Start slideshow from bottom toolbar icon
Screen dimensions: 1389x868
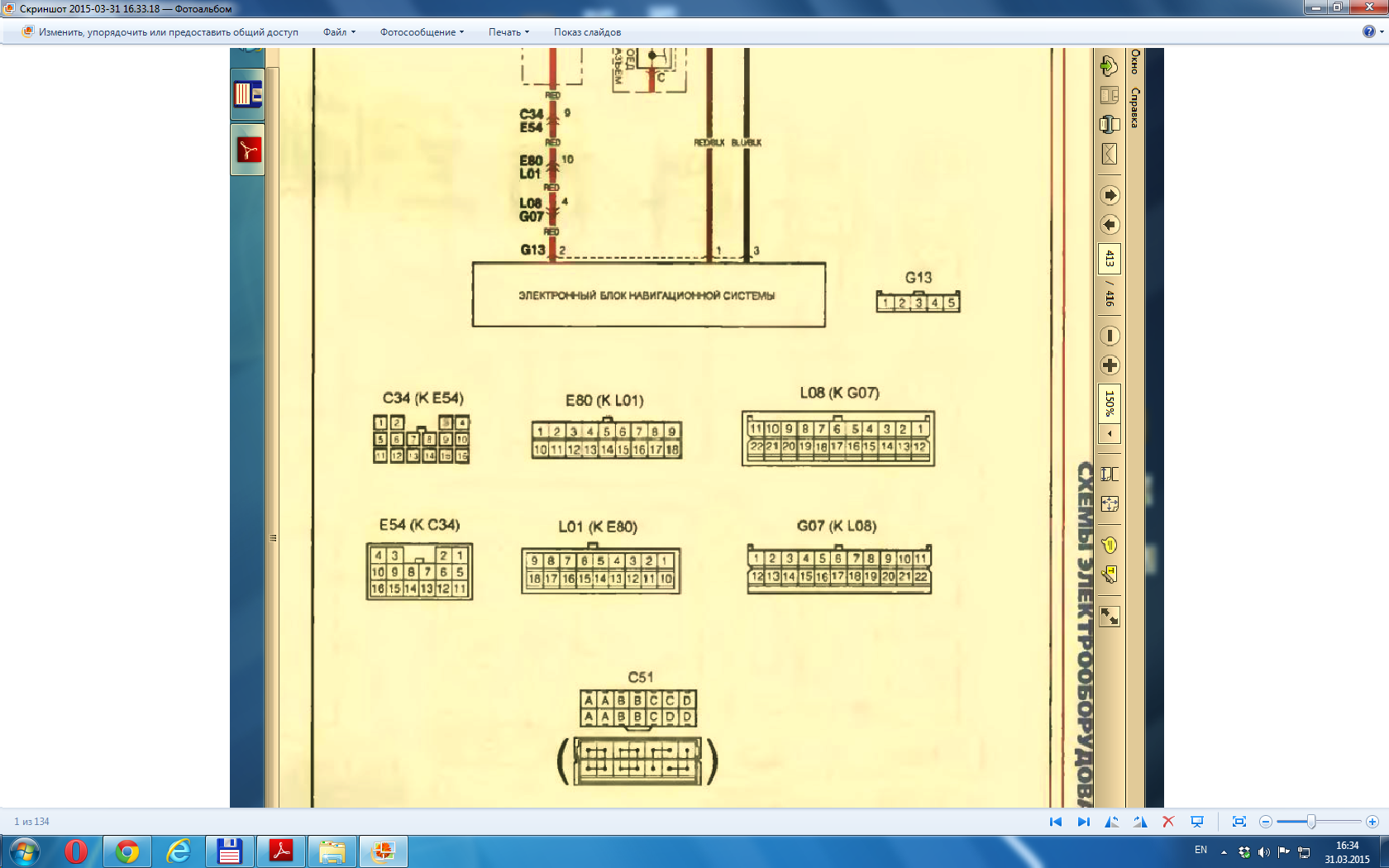coord(1196,822)
